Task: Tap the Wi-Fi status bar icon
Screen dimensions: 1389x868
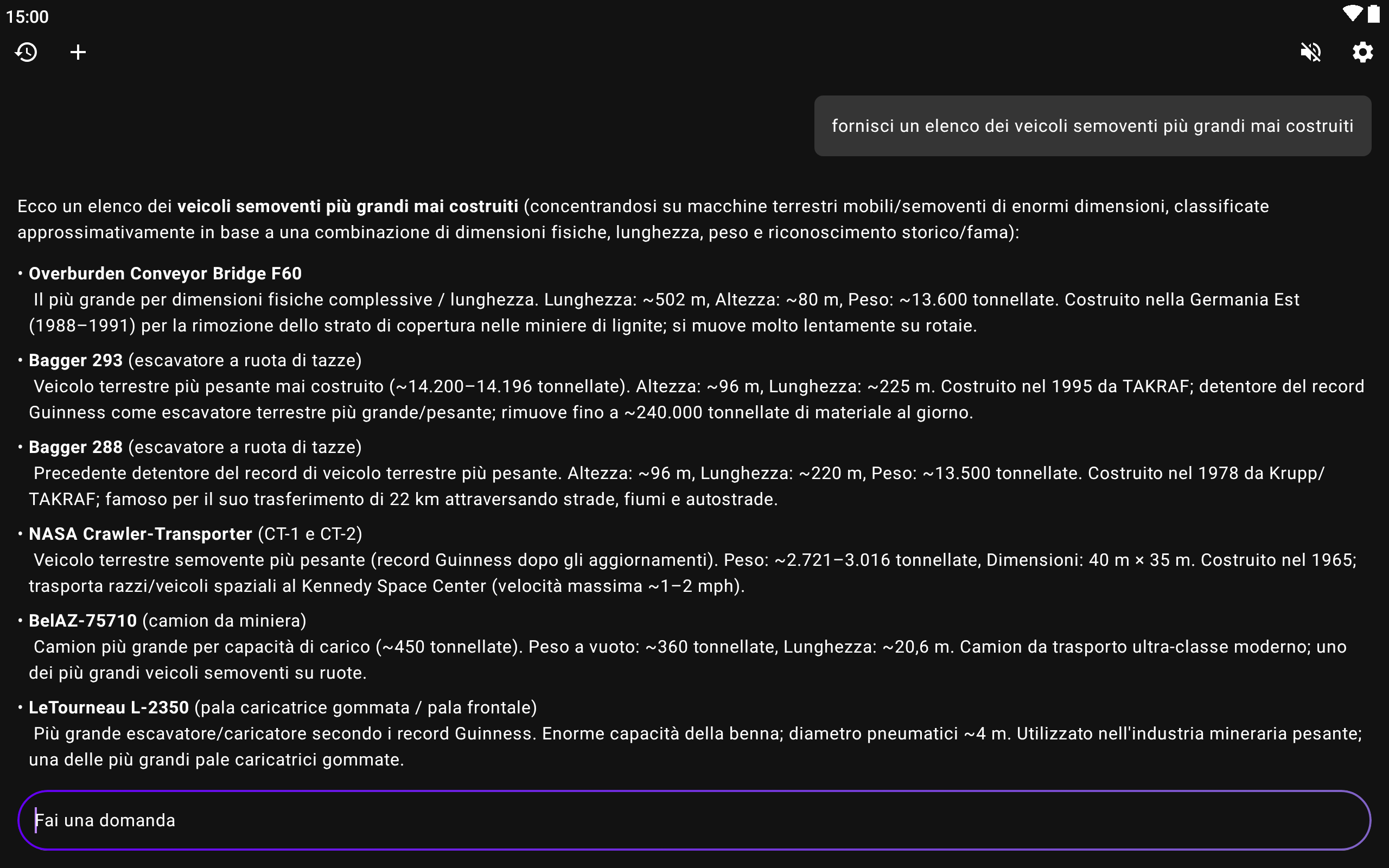Action: pyautogui.click(x=1352, y=14)
